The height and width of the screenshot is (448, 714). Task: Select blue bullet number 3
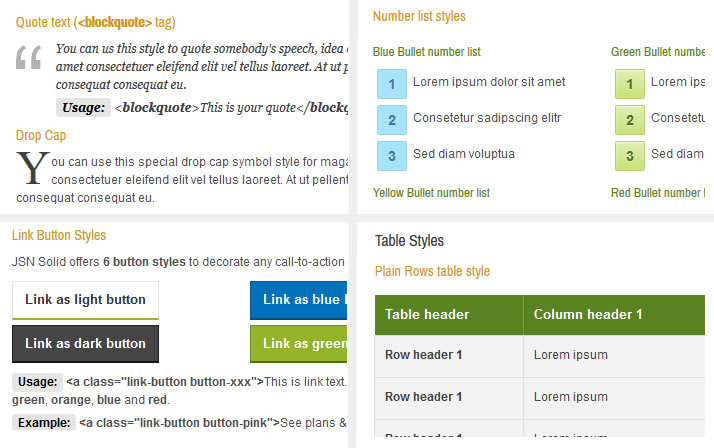tap(392, 155)
